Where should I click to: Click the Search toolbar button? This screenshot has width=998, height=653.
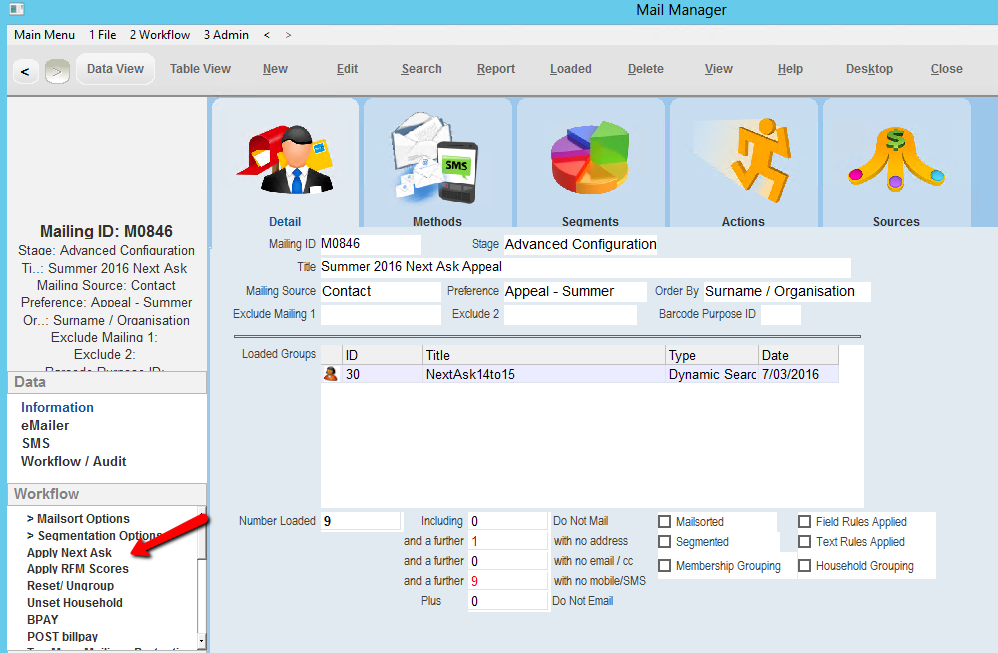click(421, 69)
